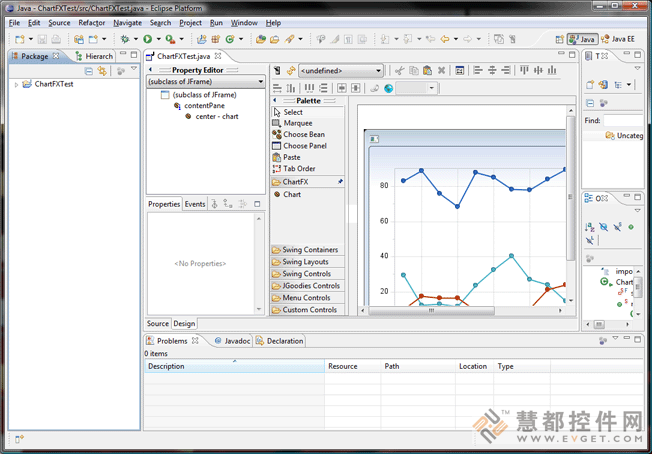Switch to the Hierarchy view tab
Screen dimensions: 652x454
point(94,56)
